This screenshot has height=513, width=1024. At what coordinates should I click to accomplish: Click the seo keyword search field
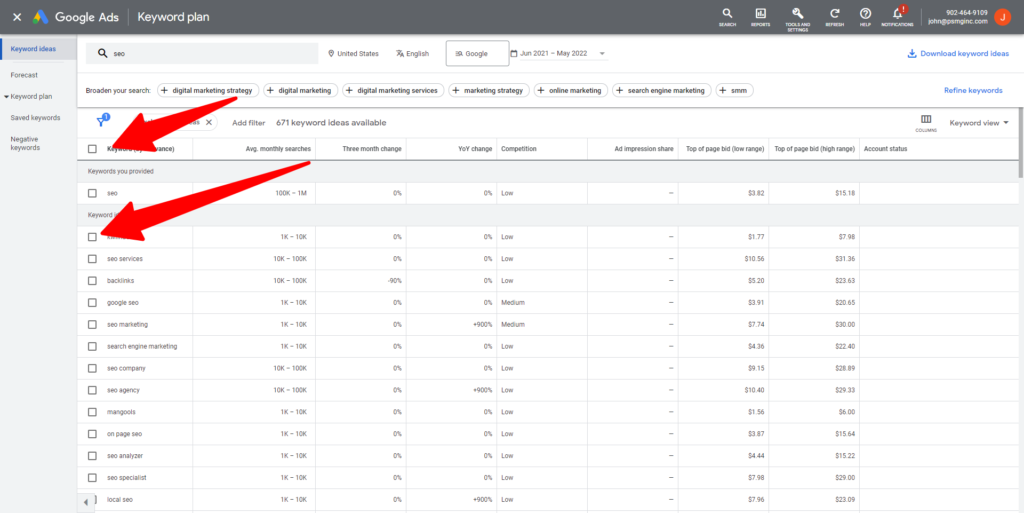pos(202,54)
